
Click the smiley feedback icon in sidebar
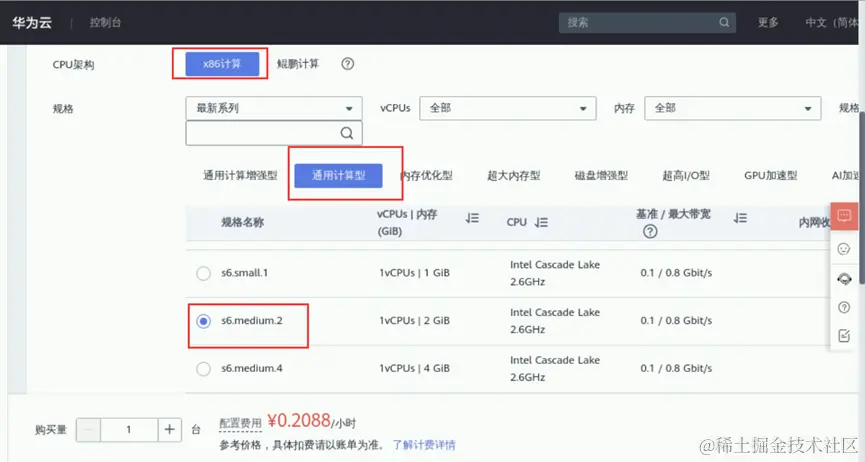[844, 249]
